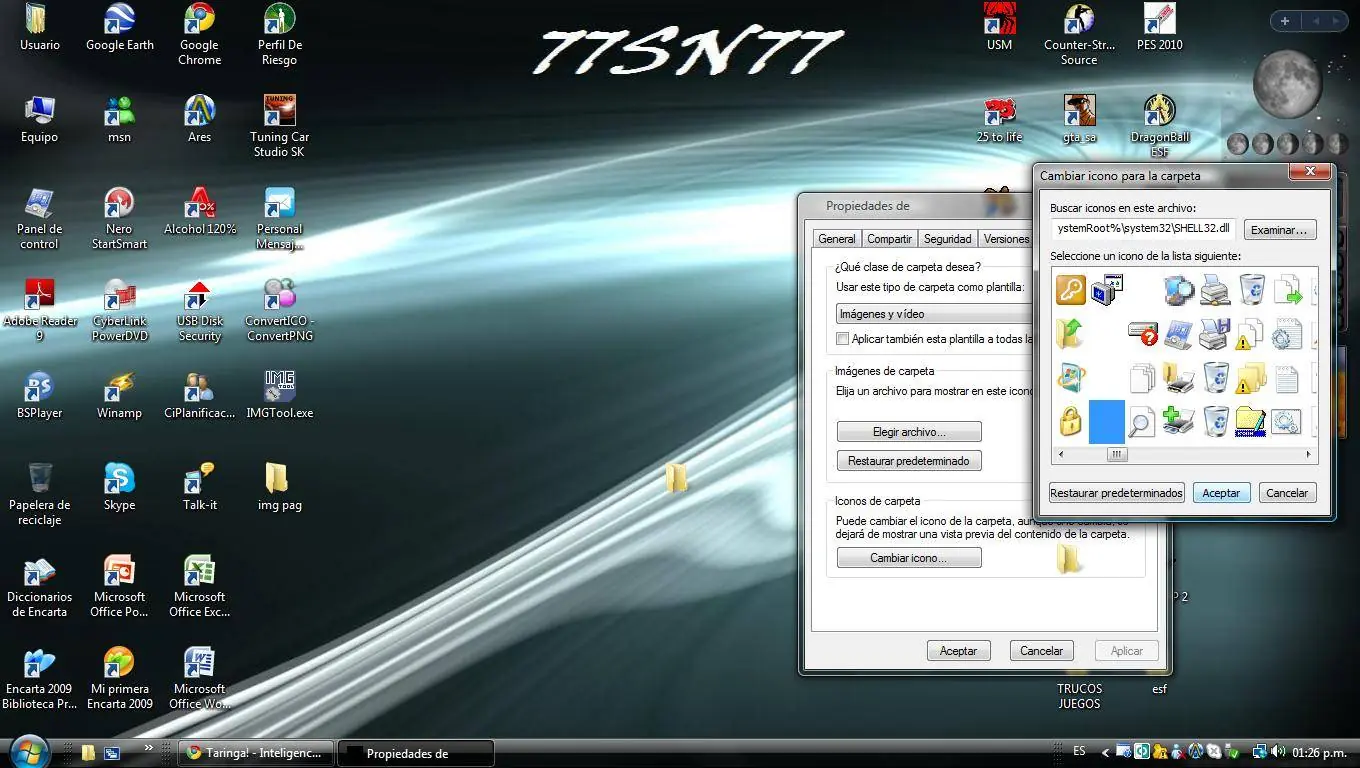Select the highlighted blue blank icon
The width and height of the screenshot is (1360, 768).
coord(1107,421)
